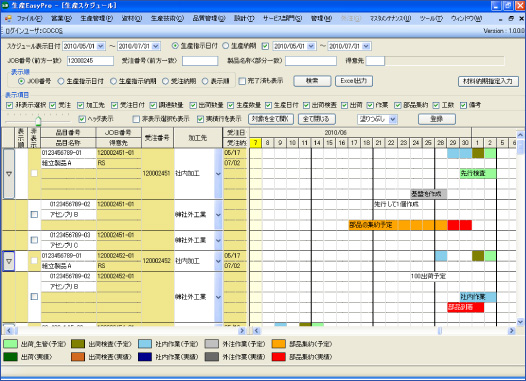
Task: Click the orange 部品の集約予定 bar in the chart
Action: (x=398, y=225)
